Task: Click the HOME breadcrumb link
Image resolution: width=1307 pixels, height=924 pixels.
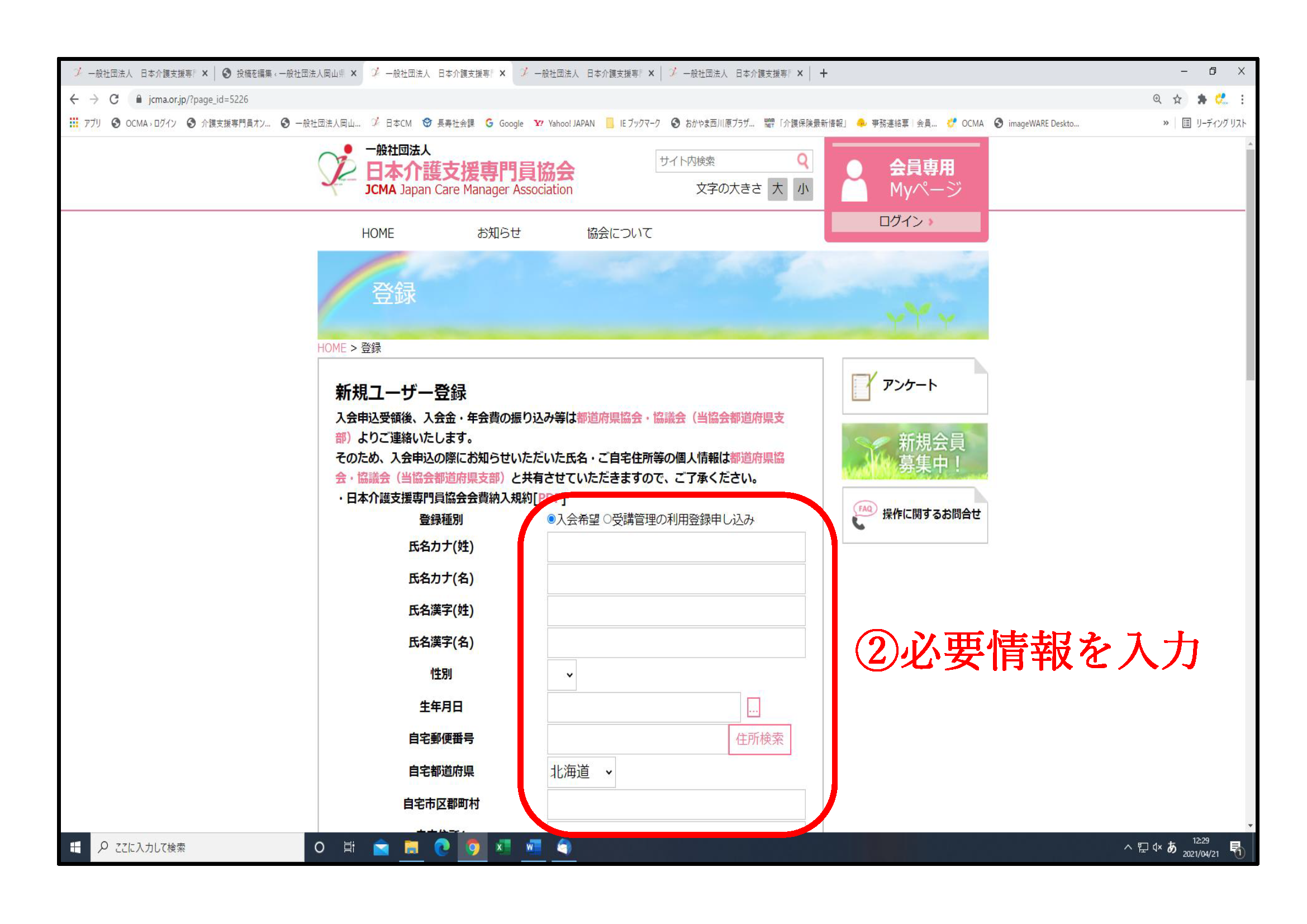Action: [331, 347]
